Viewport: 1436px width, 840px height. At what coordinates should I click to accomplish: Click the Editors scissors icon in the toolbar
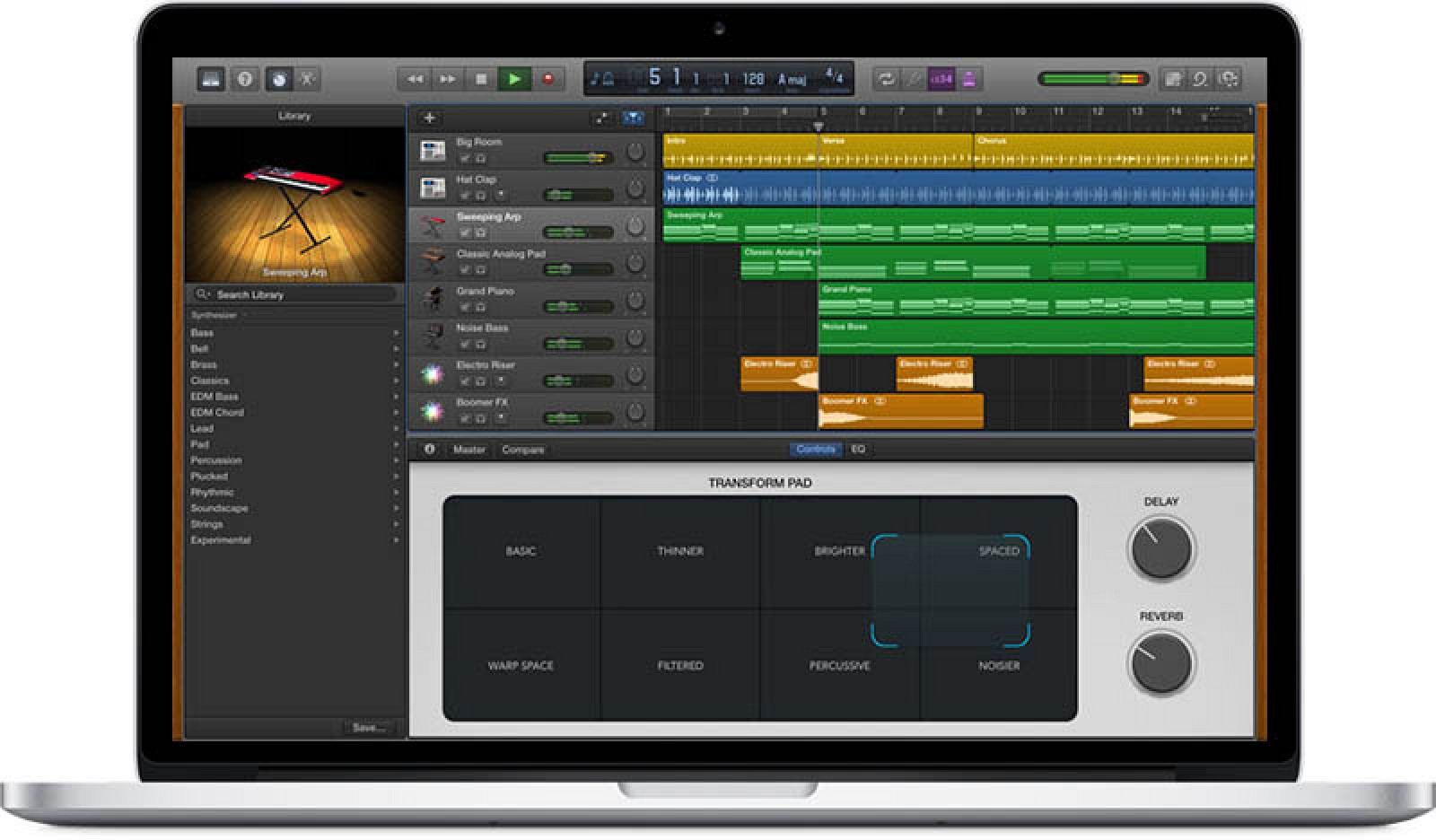(306, 78)
